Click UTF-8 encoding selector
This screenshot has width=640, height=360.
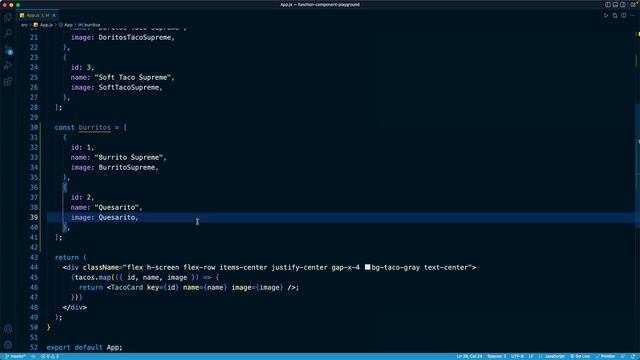tap(517, 356)
